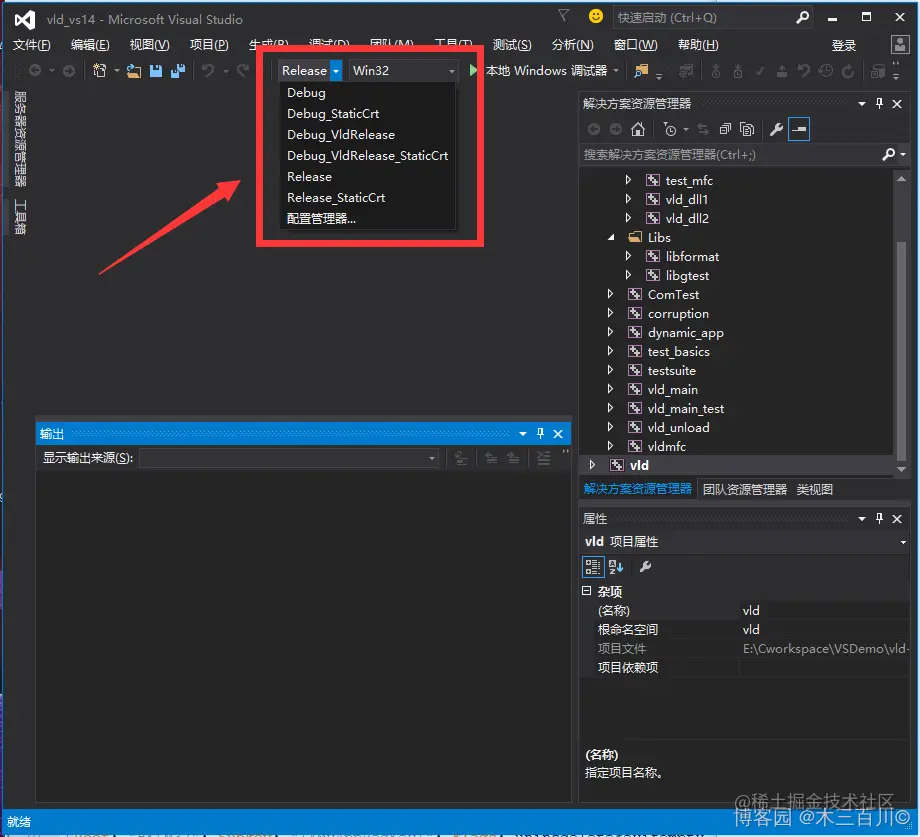Choose Release_StaticCrt configuration
Viewport: 920px width, 837px height.
(x=367, y=198)
